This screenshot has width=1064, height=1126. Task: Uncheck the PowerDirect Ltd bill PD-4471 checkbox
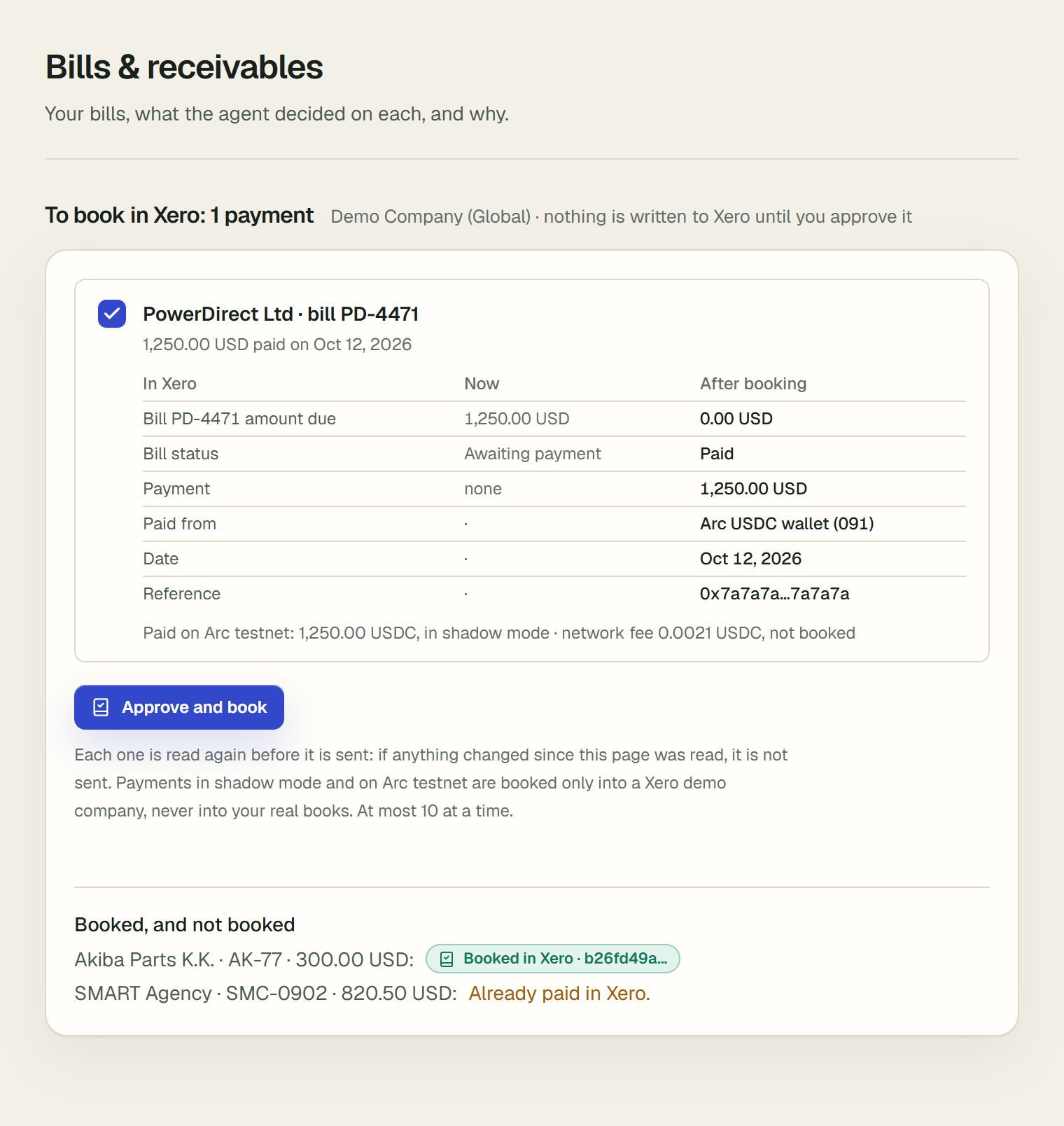(x=112, y=314)
